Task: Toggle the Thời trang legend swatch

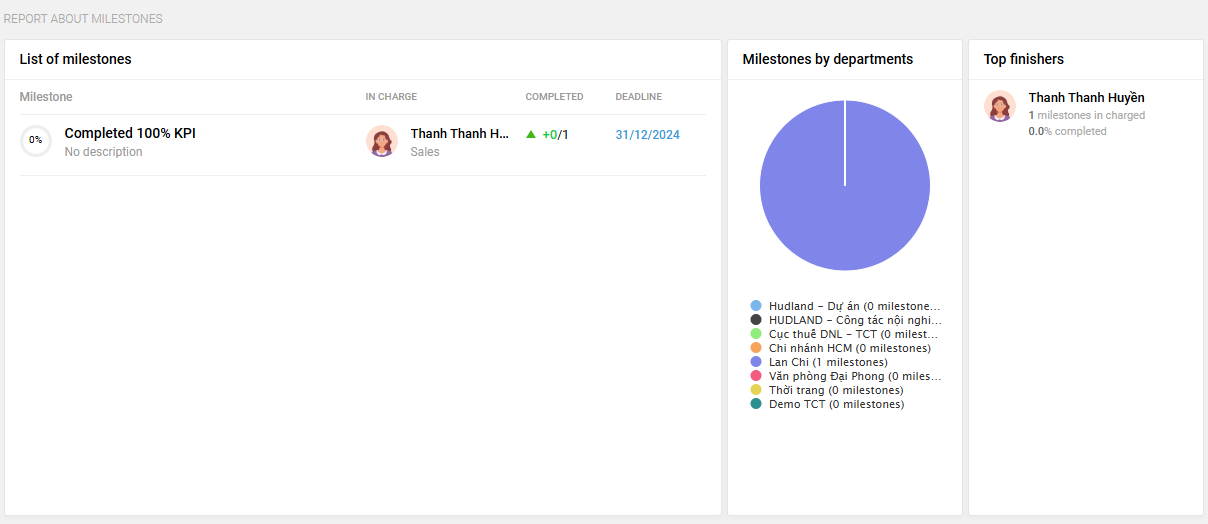Action: pyautogui.click(x=756, y=390)
